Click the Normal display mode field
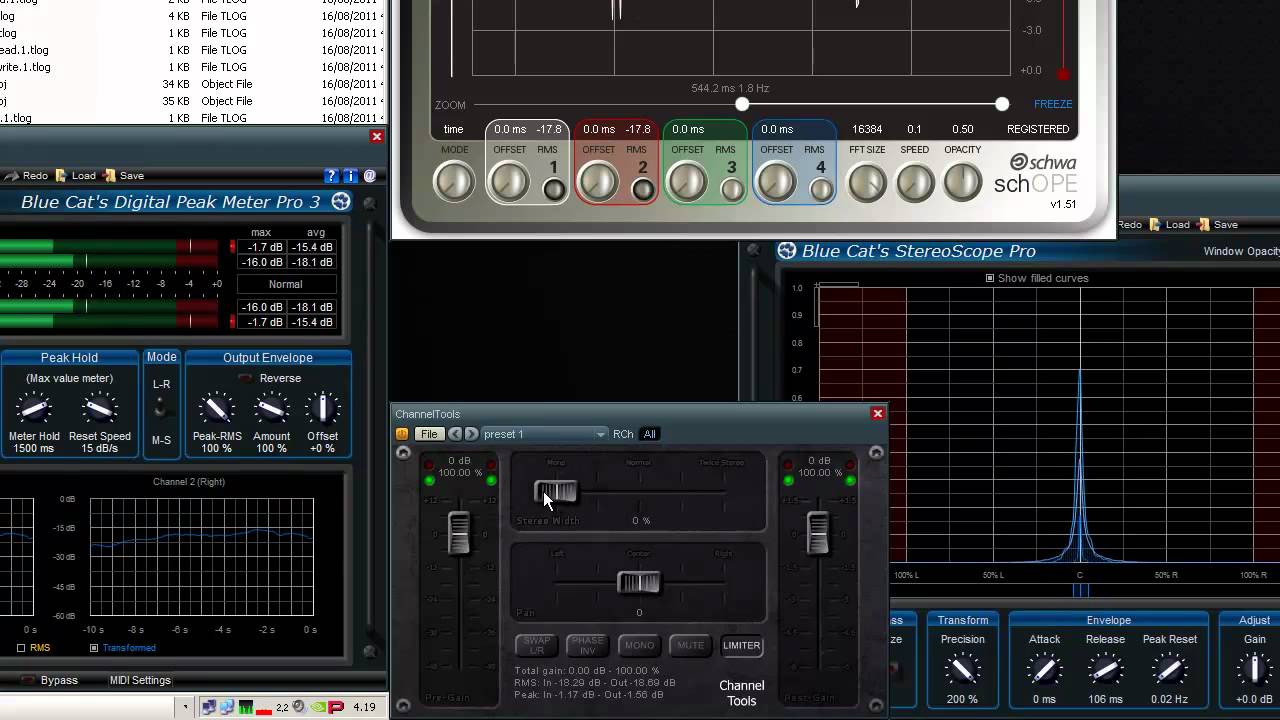This screenshot has height=720, width=1280. (x=285, y=285)
